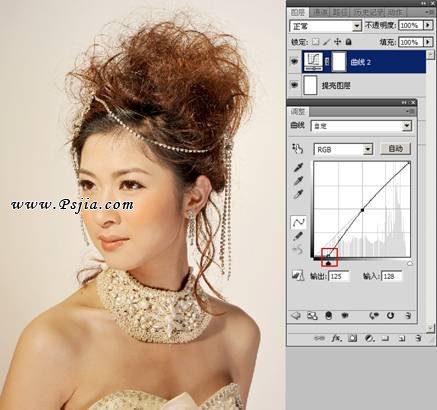Select the edit points curve tool

pos(298,222)
